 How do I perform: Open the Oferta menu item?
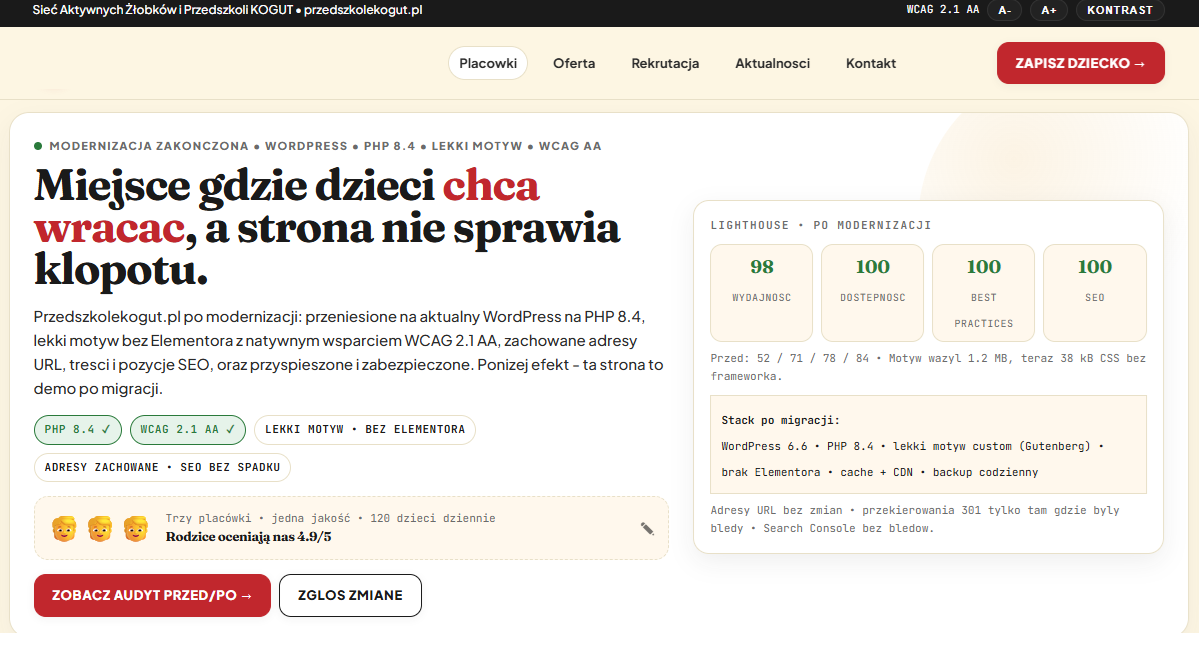click(x=574, y=63)
